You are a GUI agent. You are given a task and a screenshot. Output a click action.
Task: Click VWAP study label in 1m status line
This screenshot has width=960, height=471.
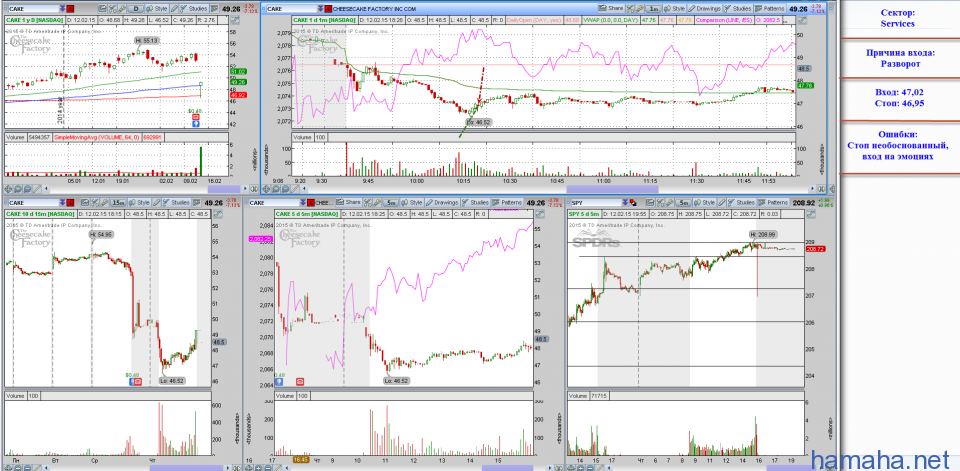coord(610,20)
